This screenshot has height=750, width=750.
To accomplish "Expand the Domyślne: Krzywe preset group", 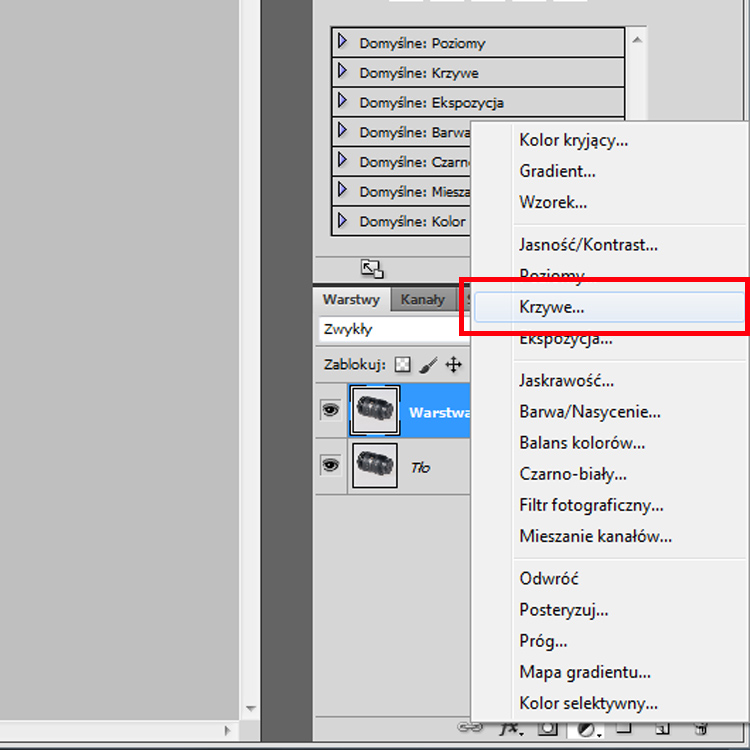I will [343, 72].
